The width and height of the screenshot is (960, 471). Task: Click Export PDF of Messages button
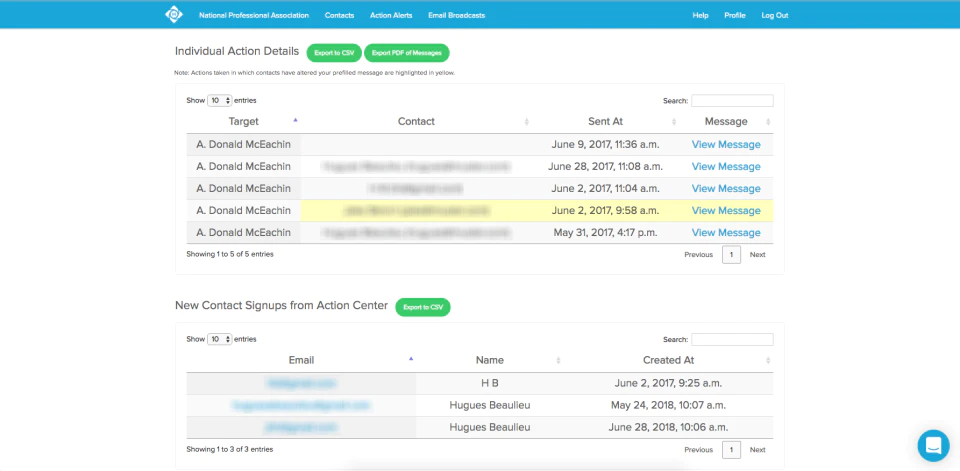pyautogui.click(x=407, y=53)
